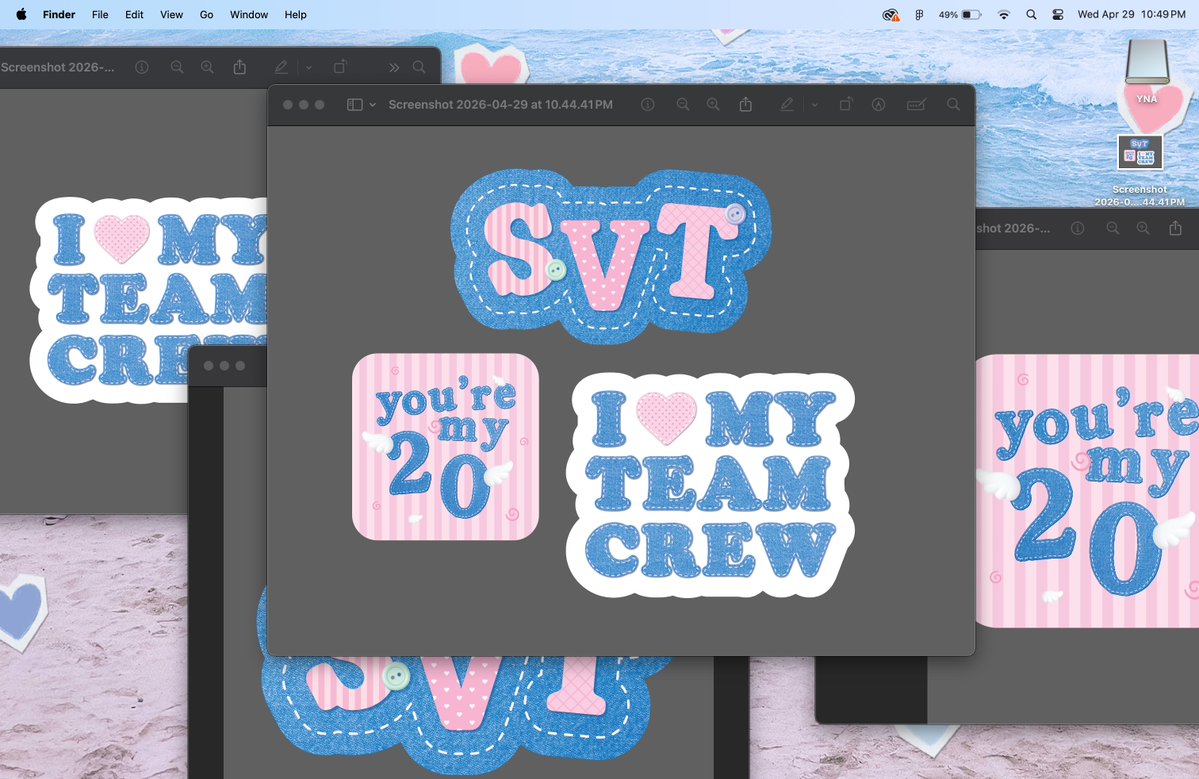Open the Wi-Fi menu
Screen dimensions: 1199x779
(1004, 15)
